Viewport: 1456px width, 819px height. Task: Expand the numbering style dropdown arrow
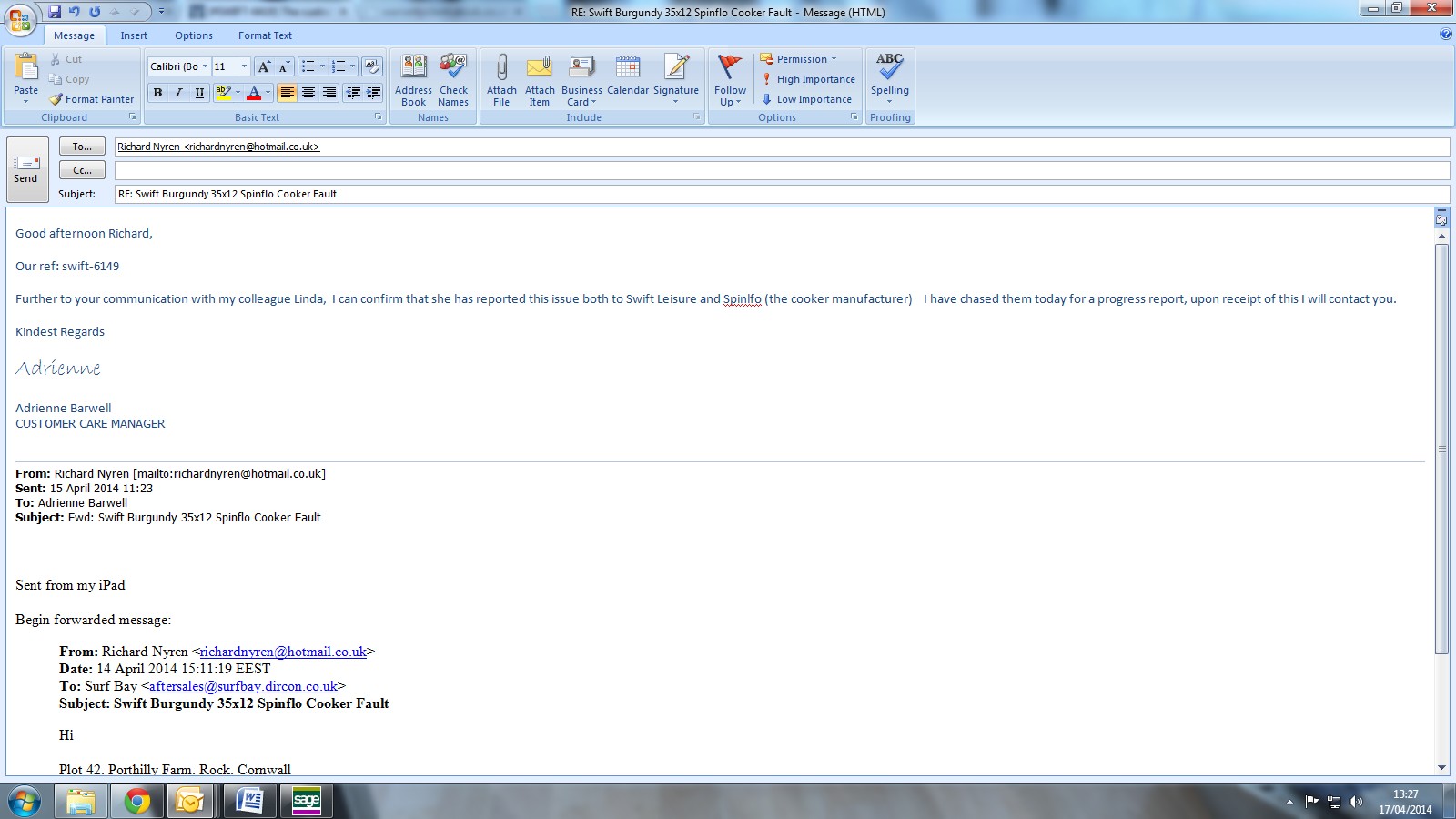click(353, 66)
